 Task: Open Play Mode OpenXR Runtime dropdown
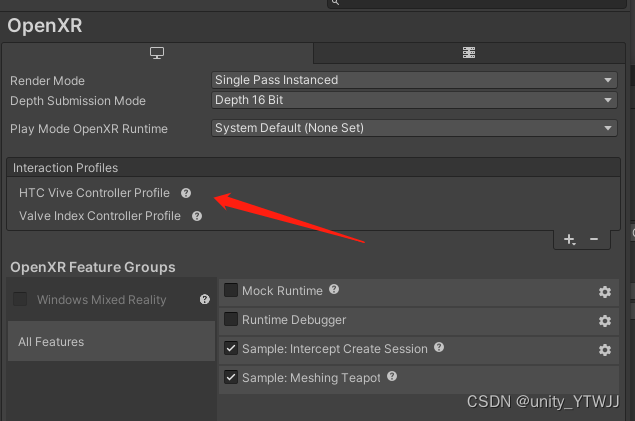tap(414, 128)
